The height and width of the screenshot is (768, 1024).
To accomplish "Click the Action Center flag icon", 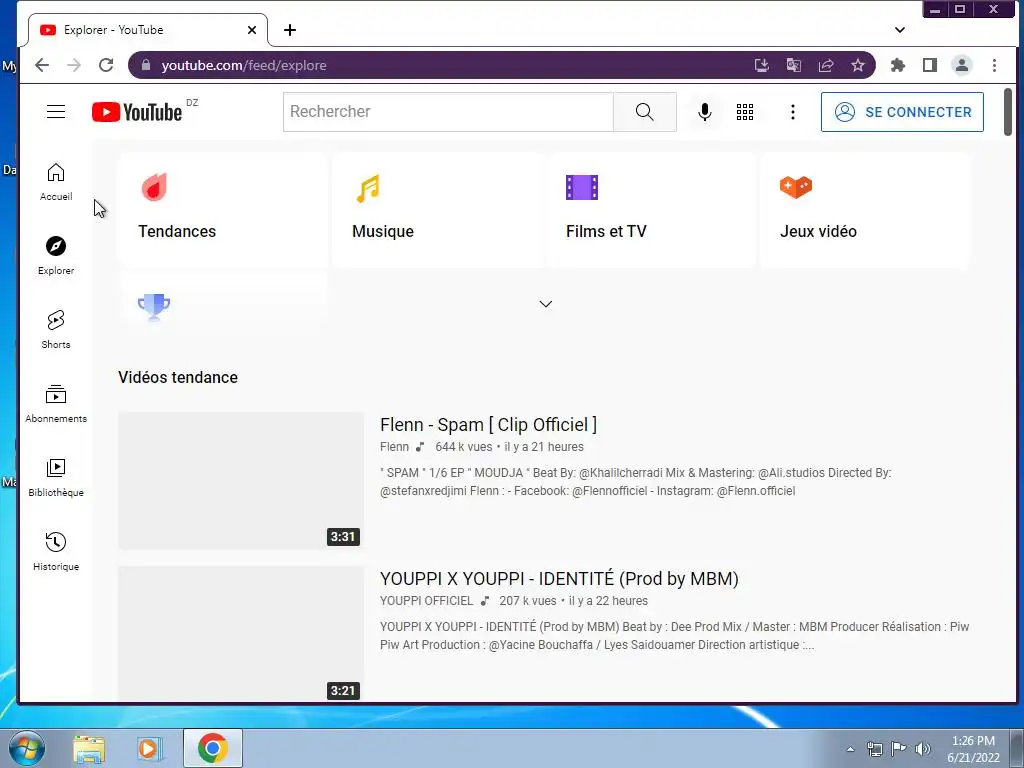I will [x=899, y=749].
